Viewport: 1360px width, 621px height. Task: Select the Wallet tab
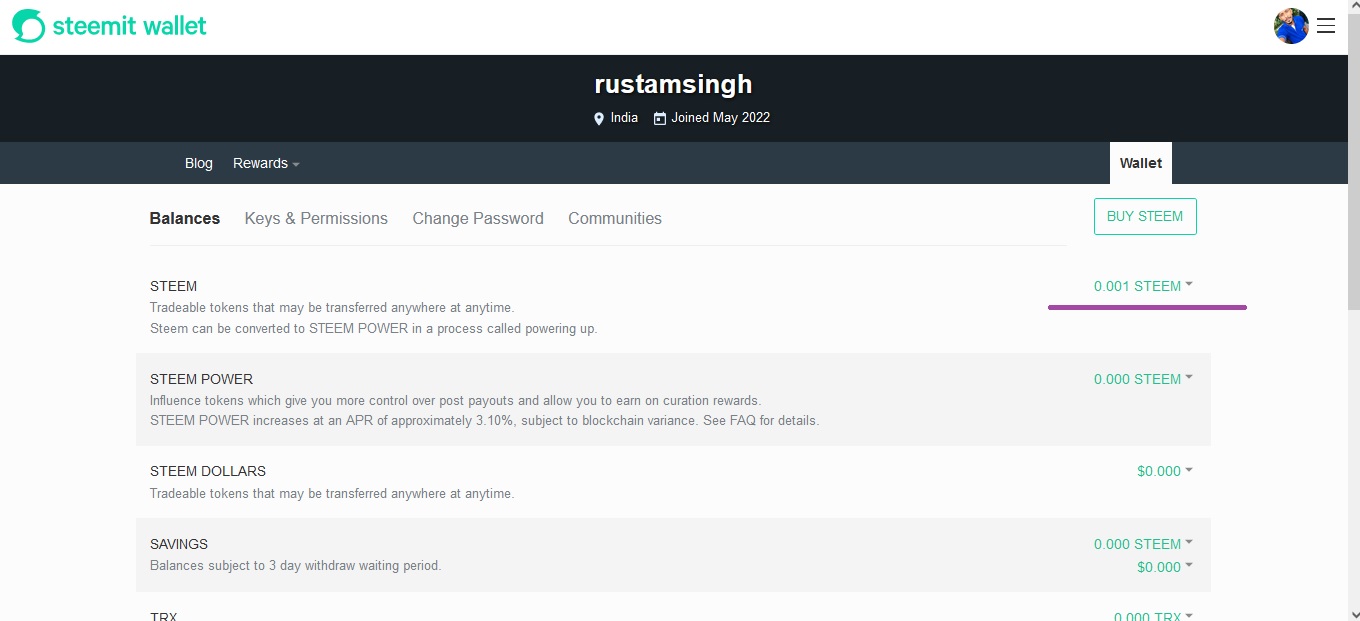[1141, 163]
